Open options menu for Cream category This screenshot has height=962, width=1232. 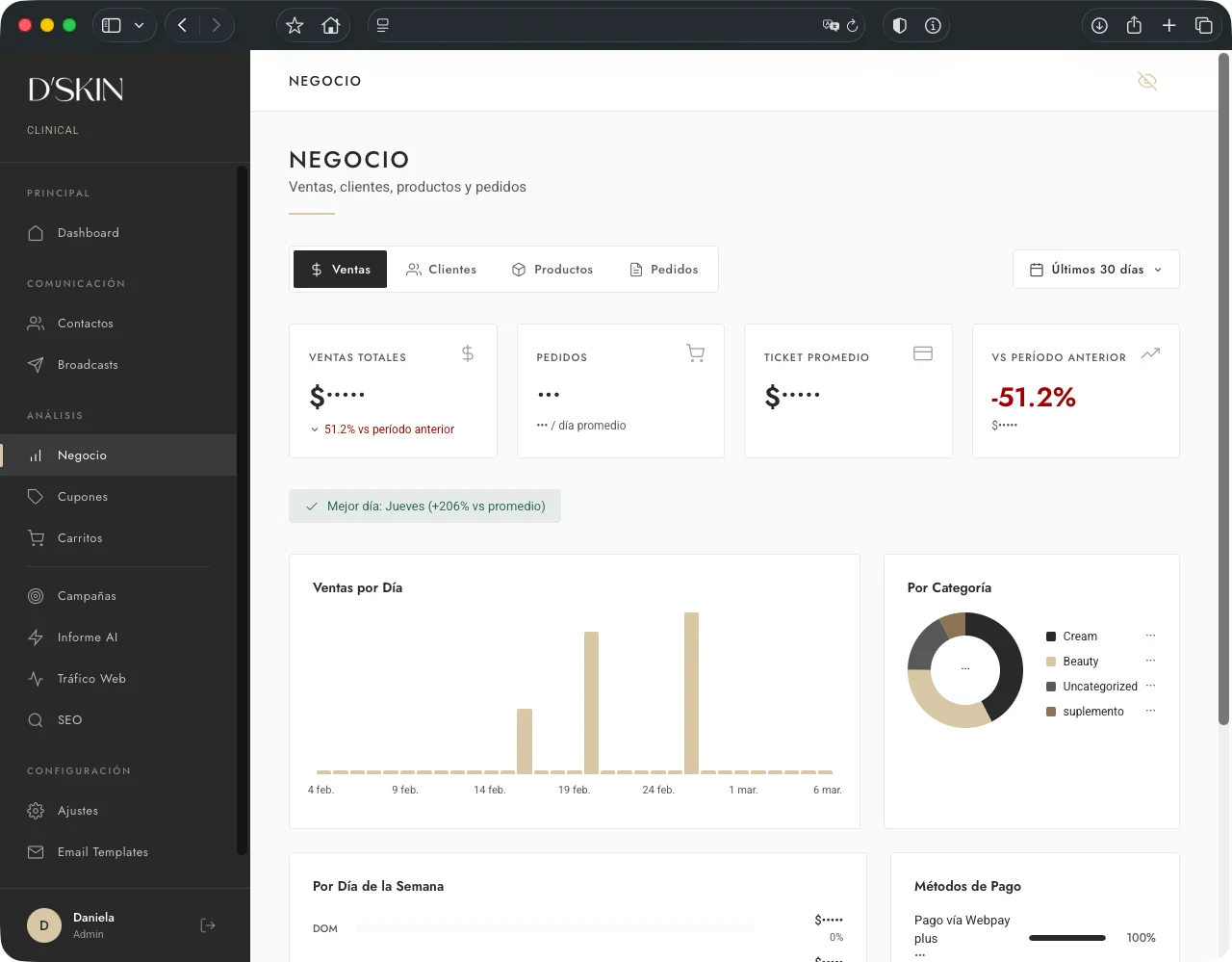coord(1150,636)
